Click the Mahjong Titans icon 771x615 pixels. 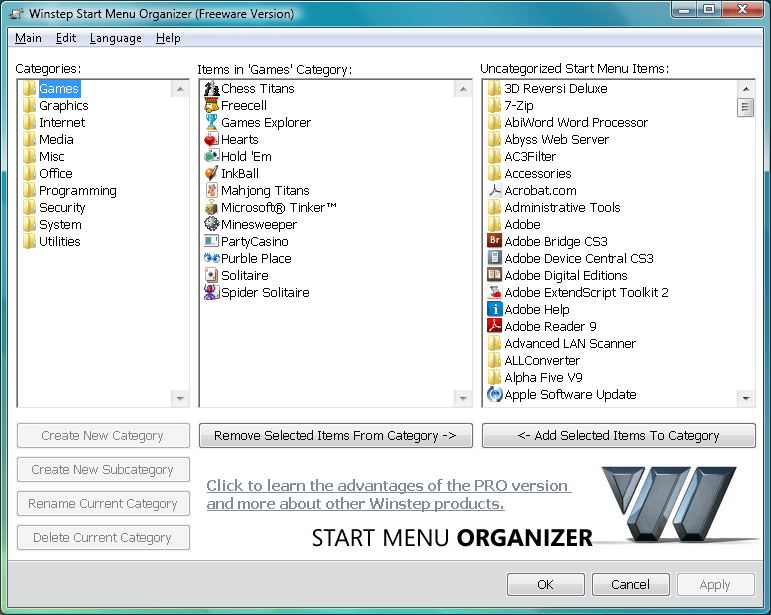click(x=211, y=190)
